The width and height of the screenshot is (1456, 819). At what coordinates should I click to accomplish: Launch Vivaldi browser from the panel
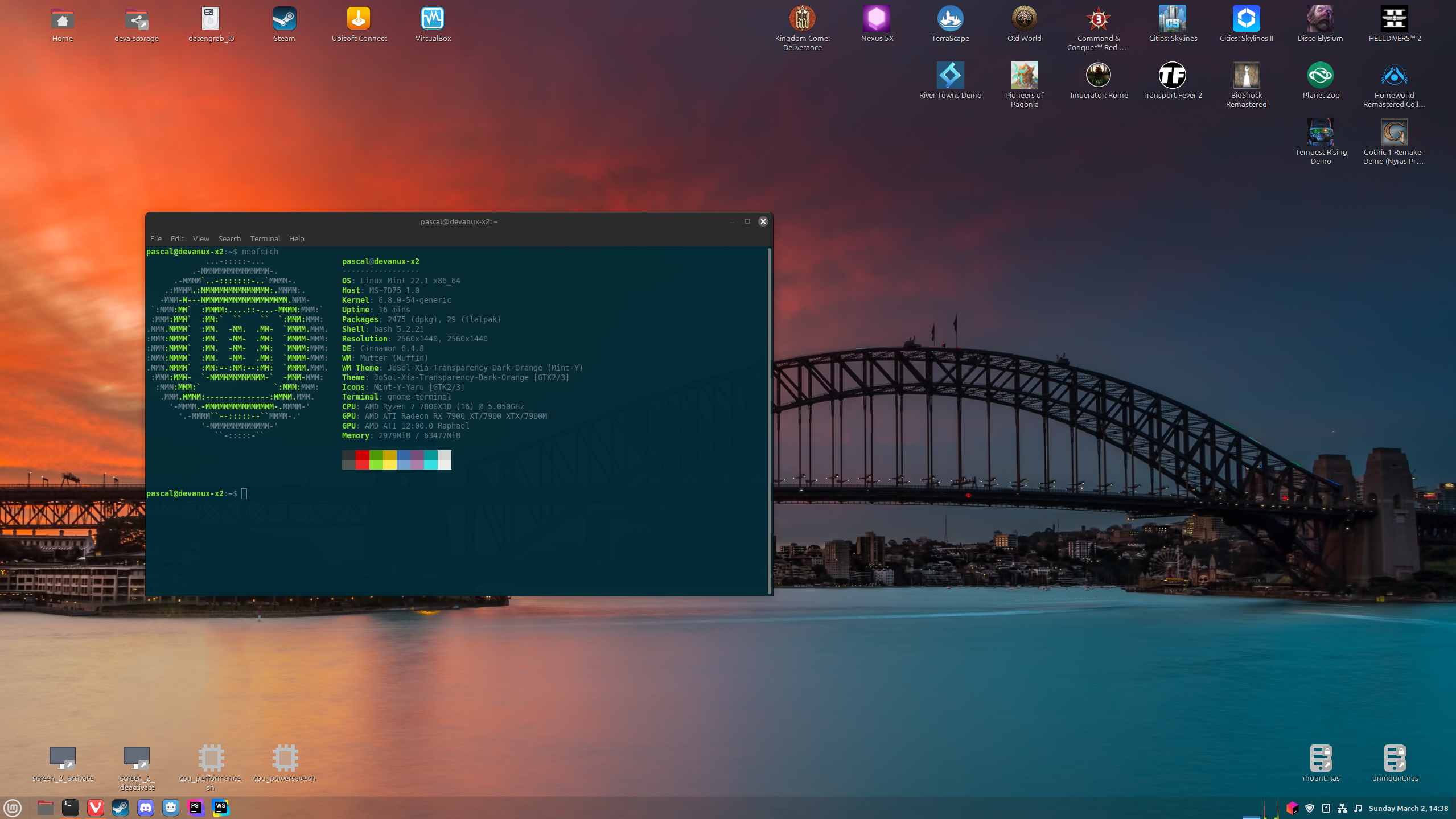(x=96, y=808)
